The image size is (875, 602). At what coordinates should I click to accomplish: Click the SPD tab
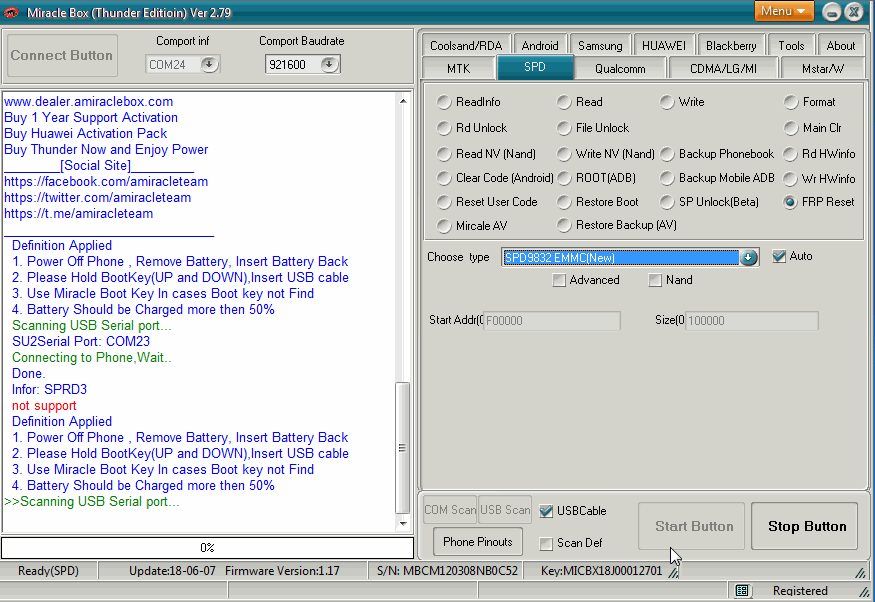(535, 67)
